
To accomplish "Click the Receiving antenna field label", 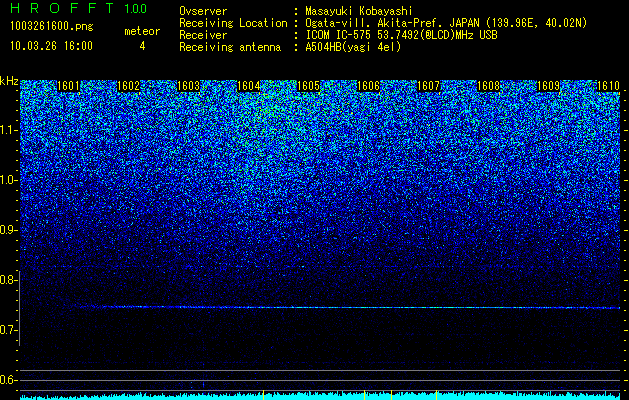I will (230, 47).
